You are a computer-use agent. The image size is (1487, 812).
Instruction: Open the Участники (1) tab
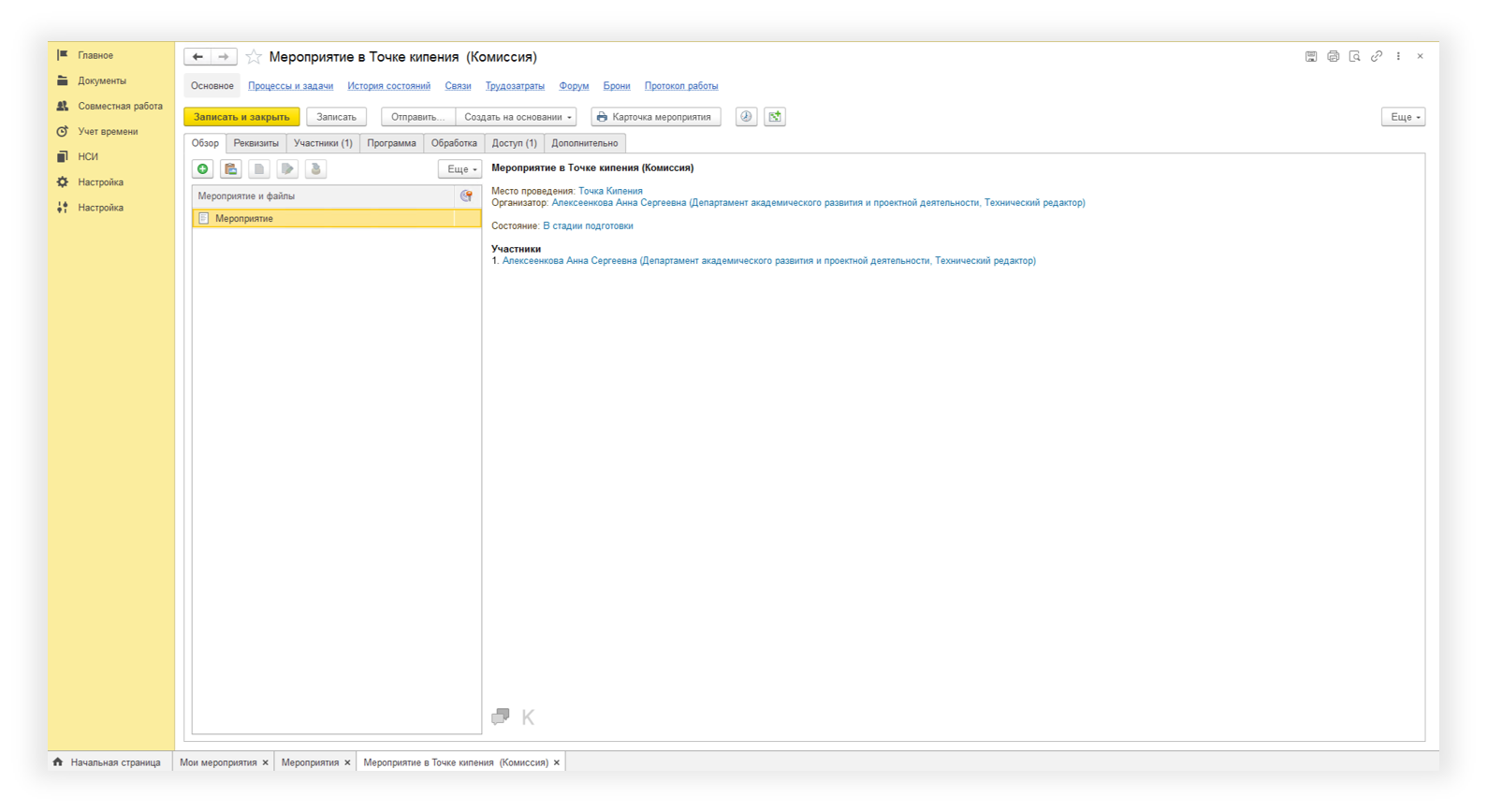tap(323, 143)
